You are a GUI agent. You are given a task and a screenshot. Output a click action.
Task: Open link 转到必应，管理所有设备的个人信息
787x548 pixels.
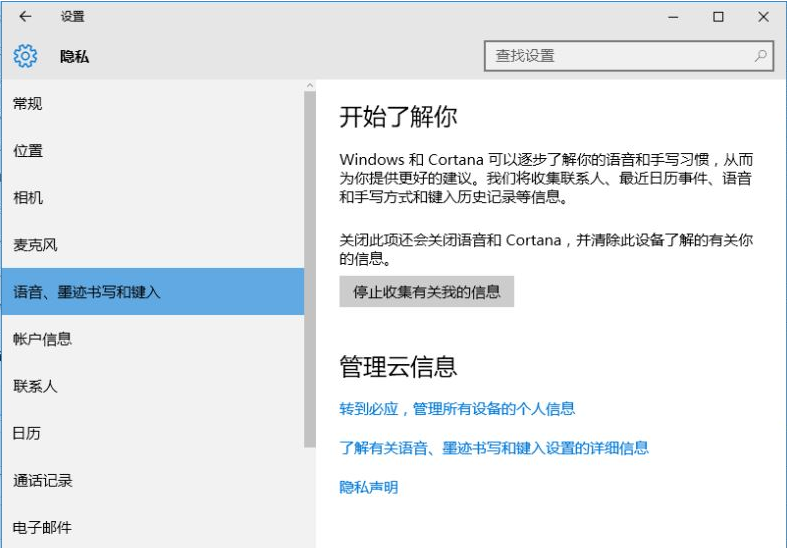coord(457,409)
